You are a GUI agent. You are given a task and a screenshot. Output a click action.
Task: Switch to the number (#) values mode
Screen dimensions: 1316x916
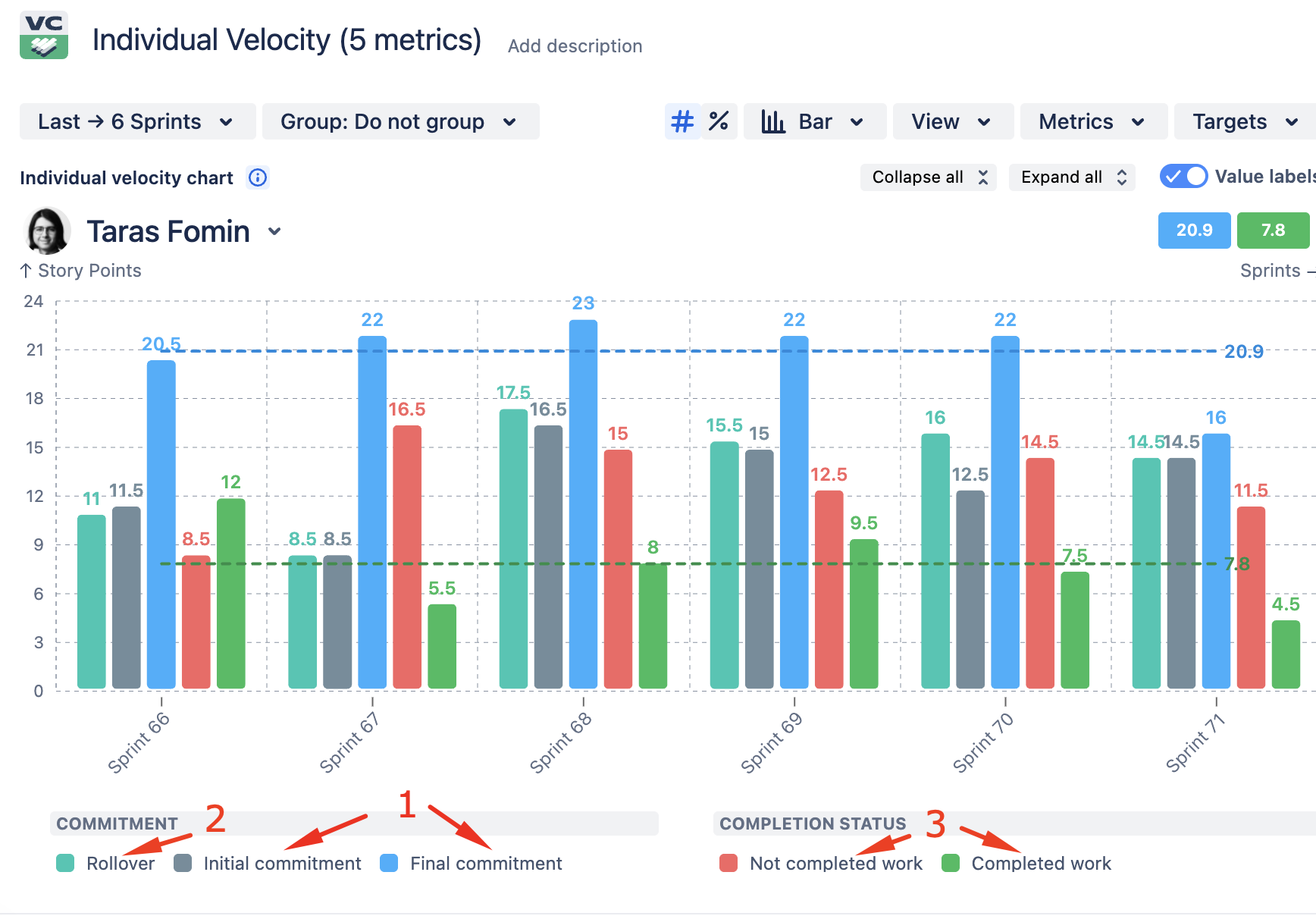click(682, 121)
